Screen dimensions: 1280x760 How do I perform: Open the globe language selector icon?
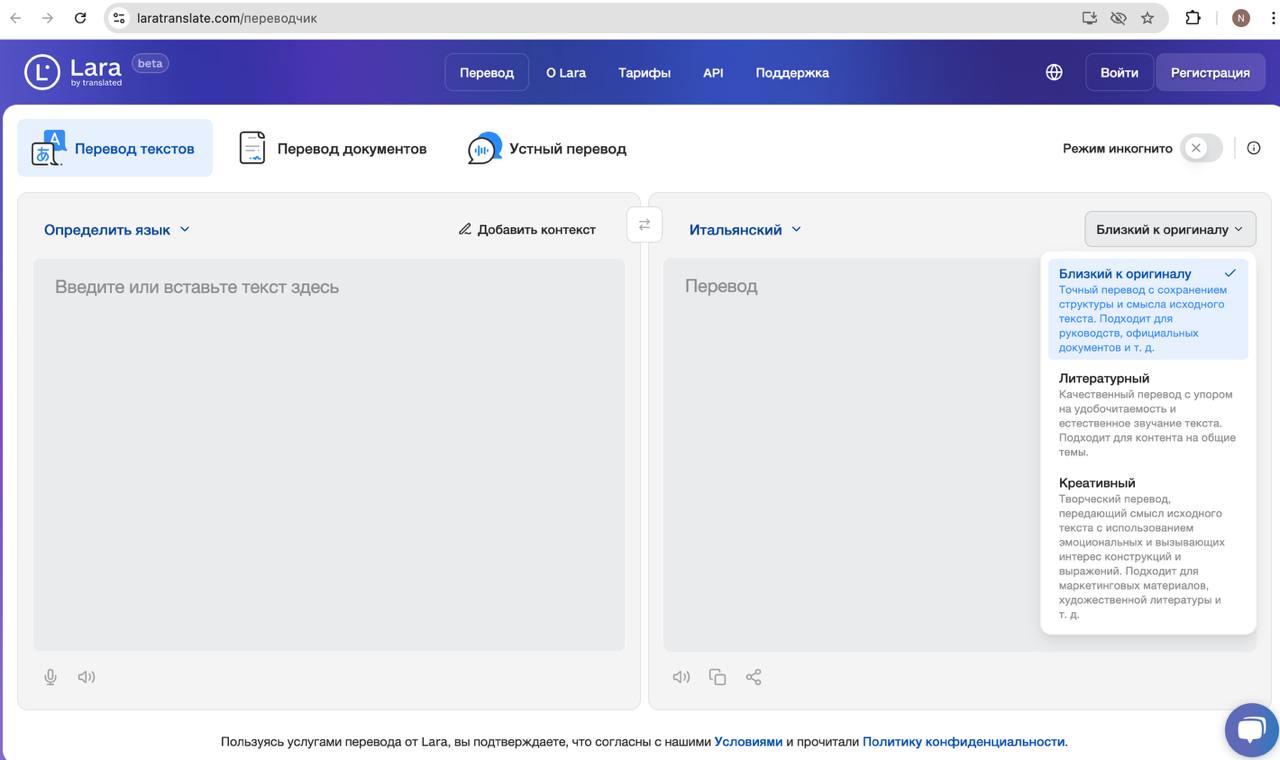click(x=1054, y=72)
